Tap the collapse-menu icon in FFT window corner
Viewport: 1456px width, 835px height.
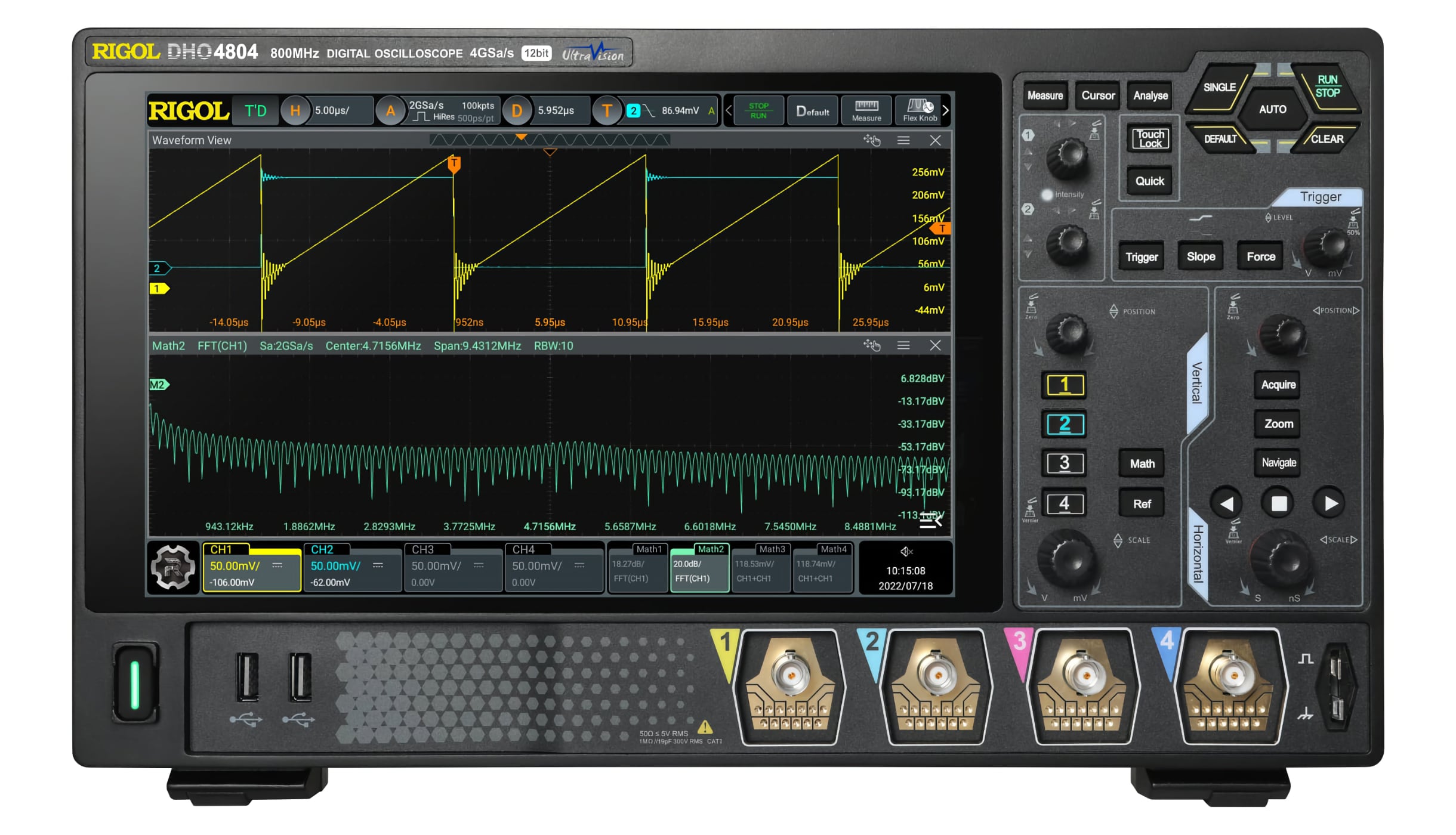click(931, 520)
